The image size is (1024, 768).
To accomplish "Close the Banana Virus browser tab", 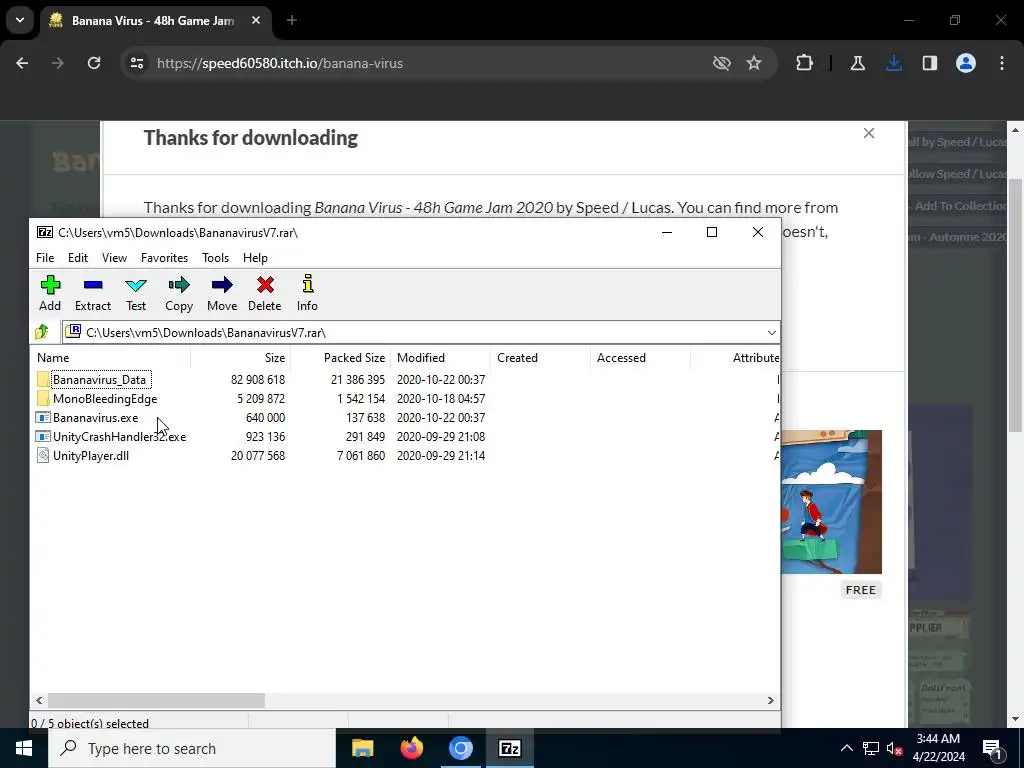I will (x=256, y=20).
